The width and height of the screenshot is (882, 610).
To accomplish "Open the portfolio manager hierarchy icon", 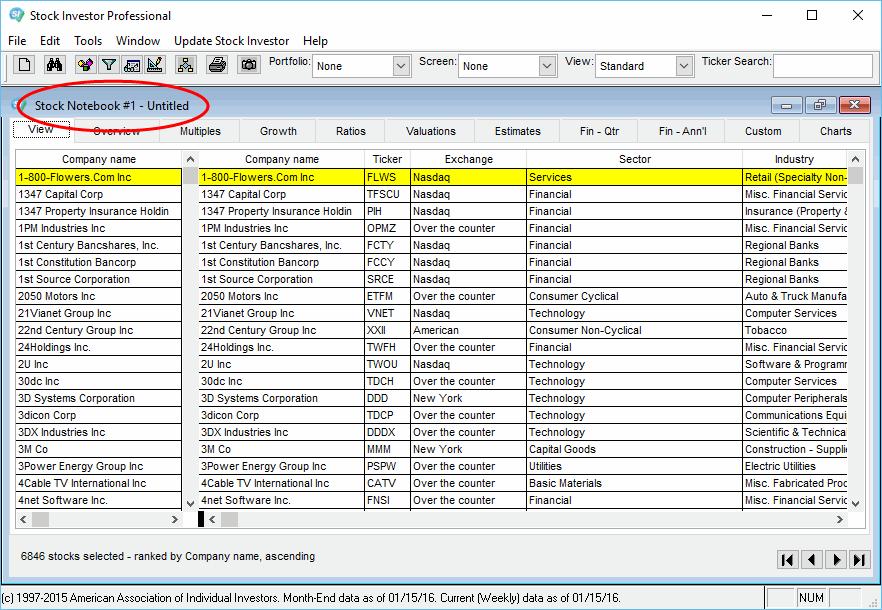I will pos(186,64).
